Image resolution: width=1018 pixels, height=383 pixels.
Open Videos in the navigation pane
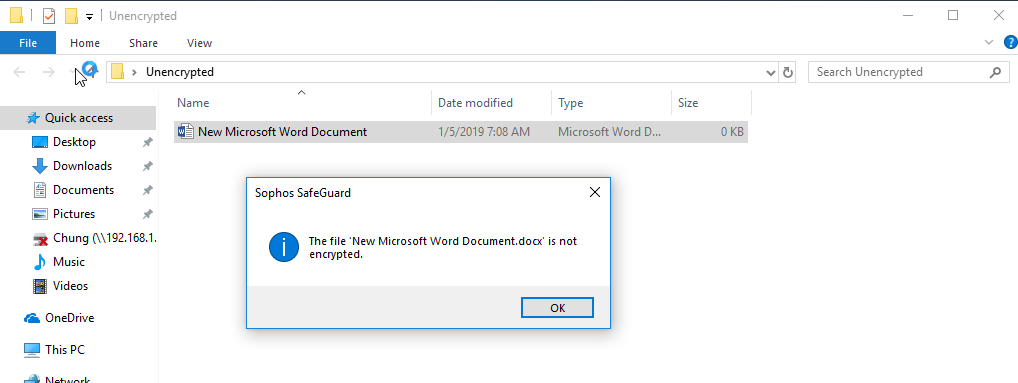70,286
